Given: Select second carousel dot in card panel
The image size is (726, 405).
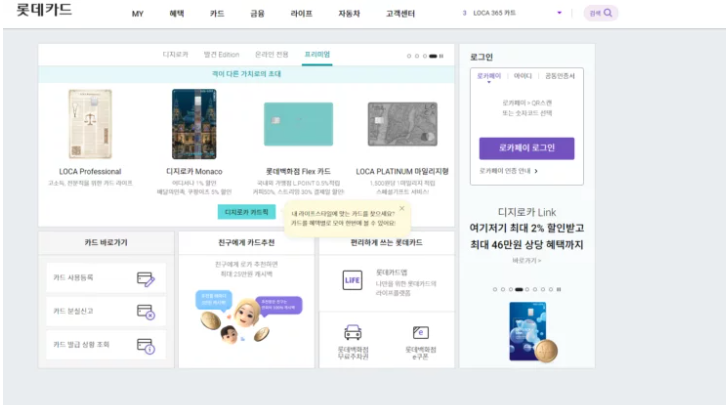Looking at the screenshot, I should point(417,56).
